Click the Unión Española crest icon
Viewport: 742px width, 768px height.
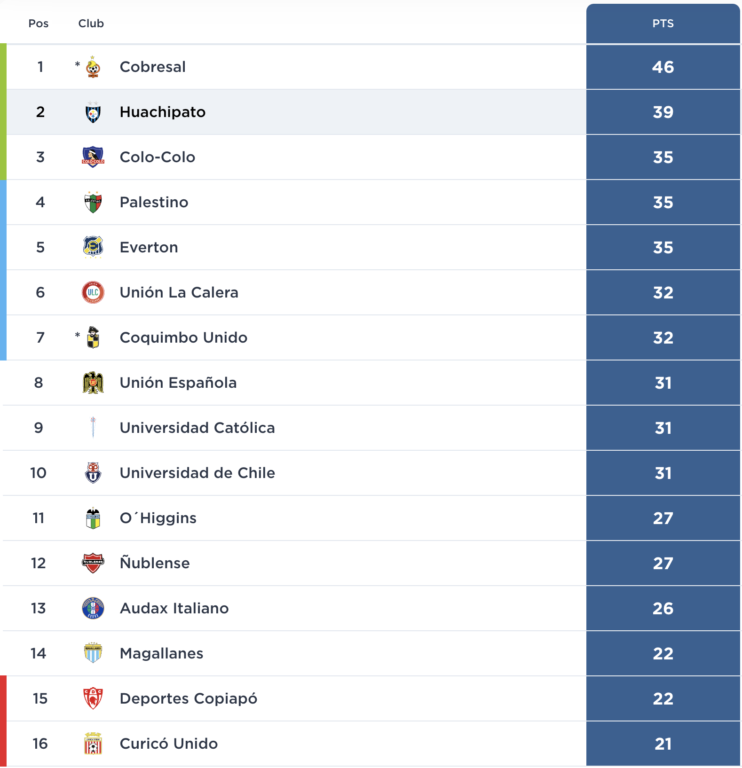pos(93,383)
